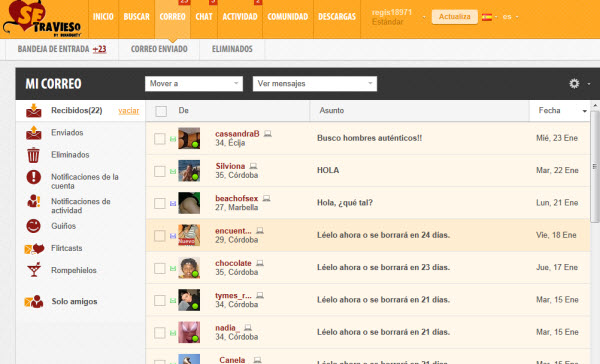Open the Recibidos inbox tray icon
Image resolution: width=600 pixels, height=364 pixels.
click(34, 111)
